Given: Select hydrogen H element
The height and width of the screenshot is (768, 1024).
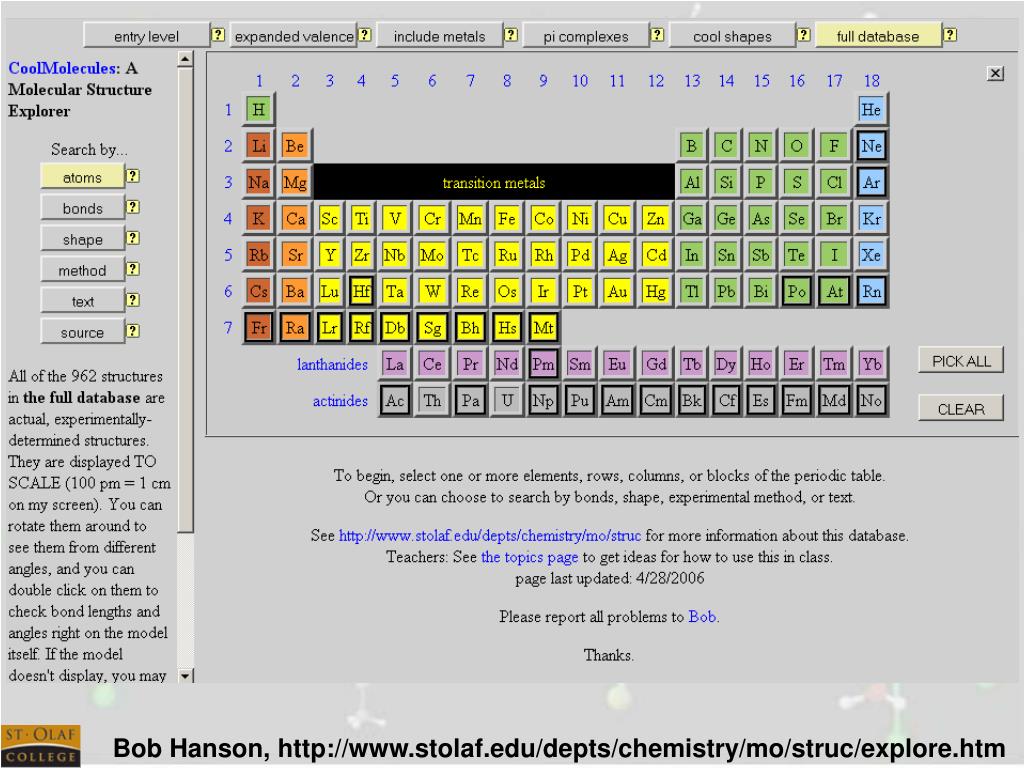Looking at the screenshot, I should [259, 109].
